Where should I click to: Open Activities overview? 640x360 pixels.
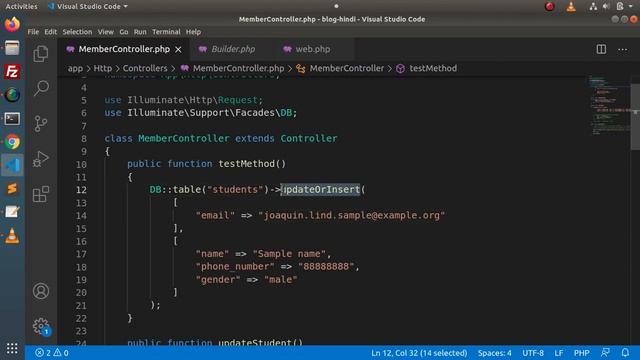21,7
